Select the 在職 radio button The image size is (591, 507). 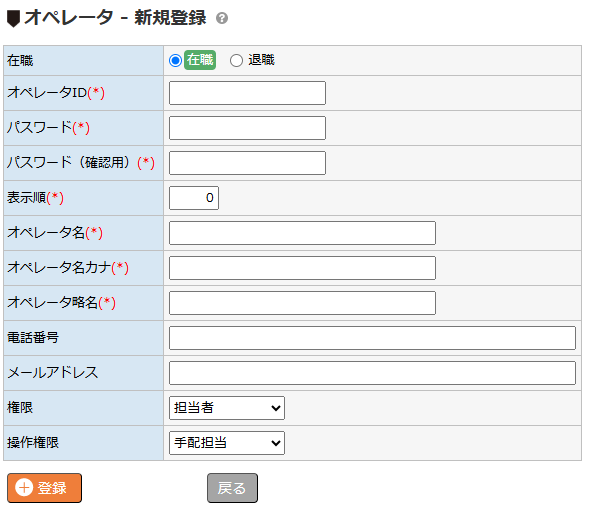click(175, 60)
